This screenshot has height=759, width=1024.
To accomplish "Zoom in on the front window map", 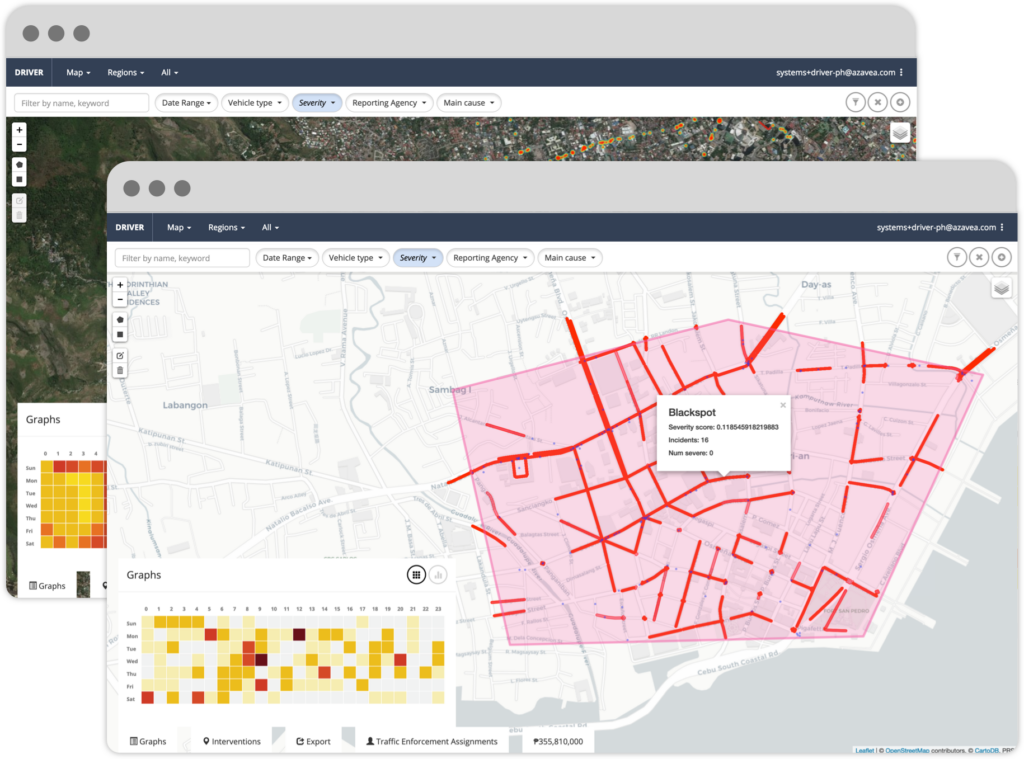I will (120, 285).
